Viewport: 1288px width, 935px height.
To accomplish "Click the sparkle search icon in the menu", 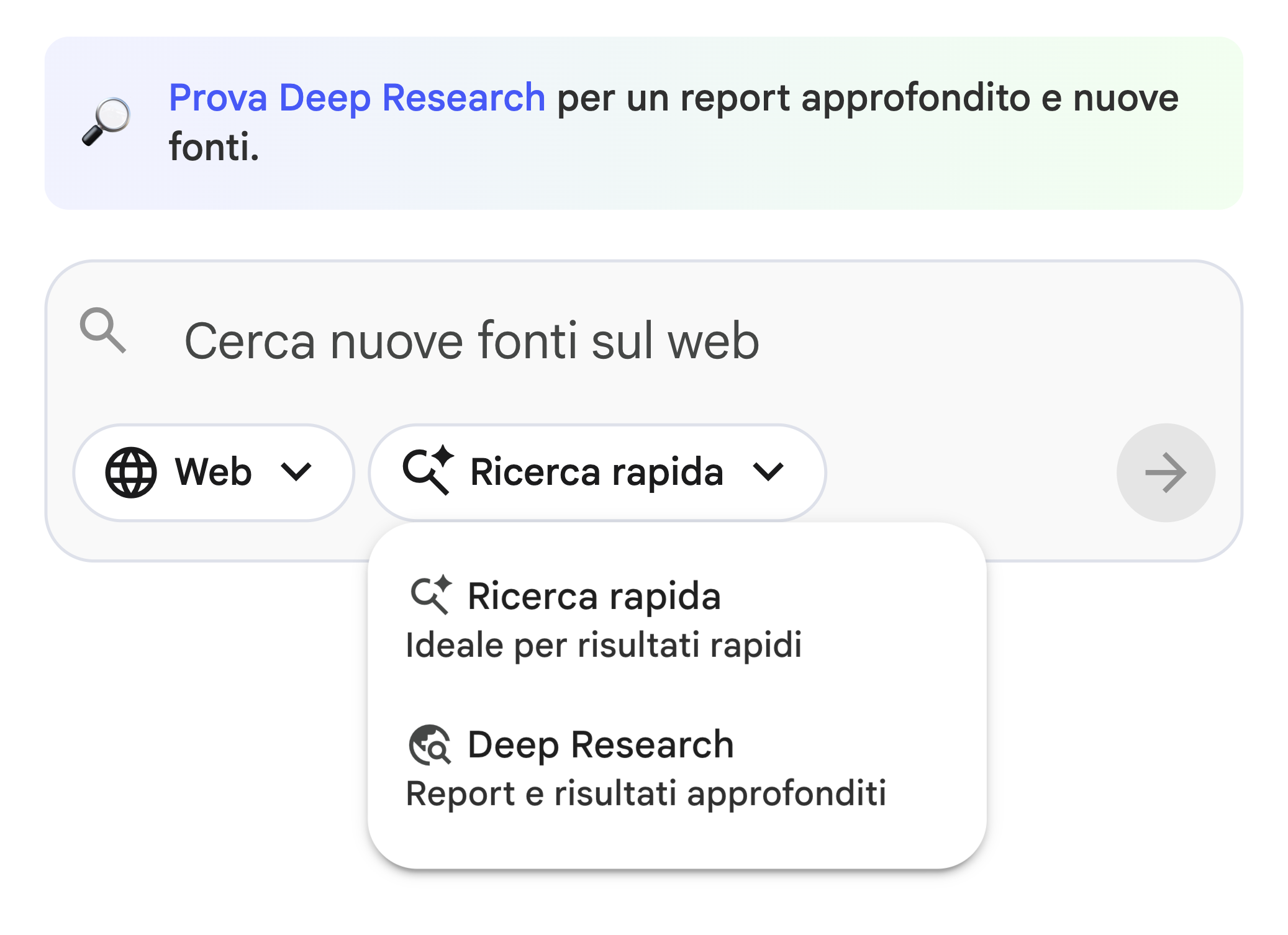I will [x=431, y=595].
